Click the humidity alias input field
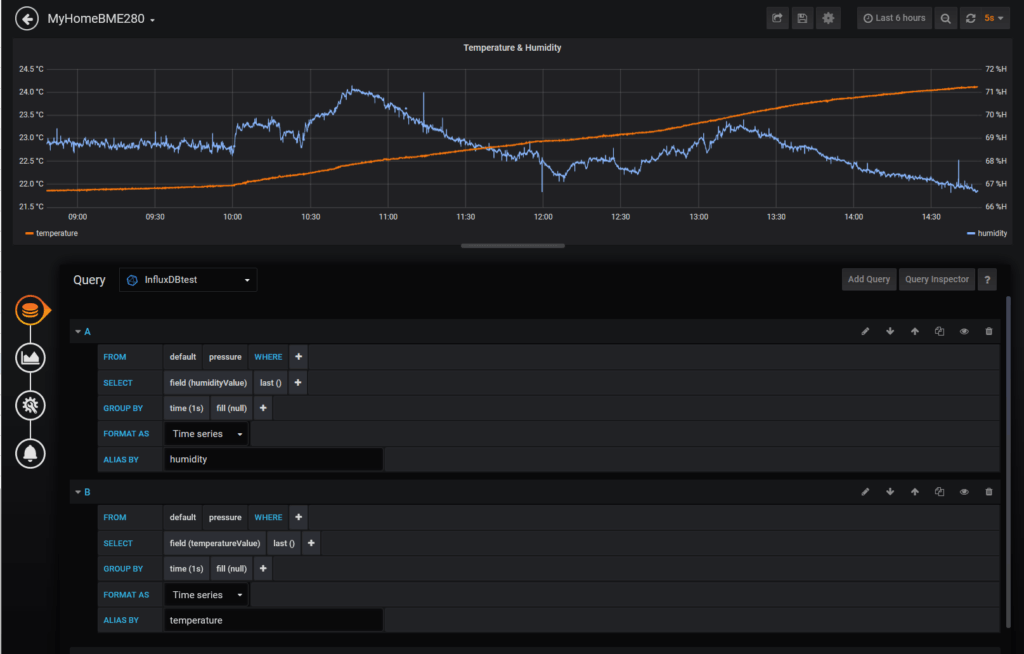This screenshot has width=1024, height=654. pyautogui.click(x=273, y=459)
